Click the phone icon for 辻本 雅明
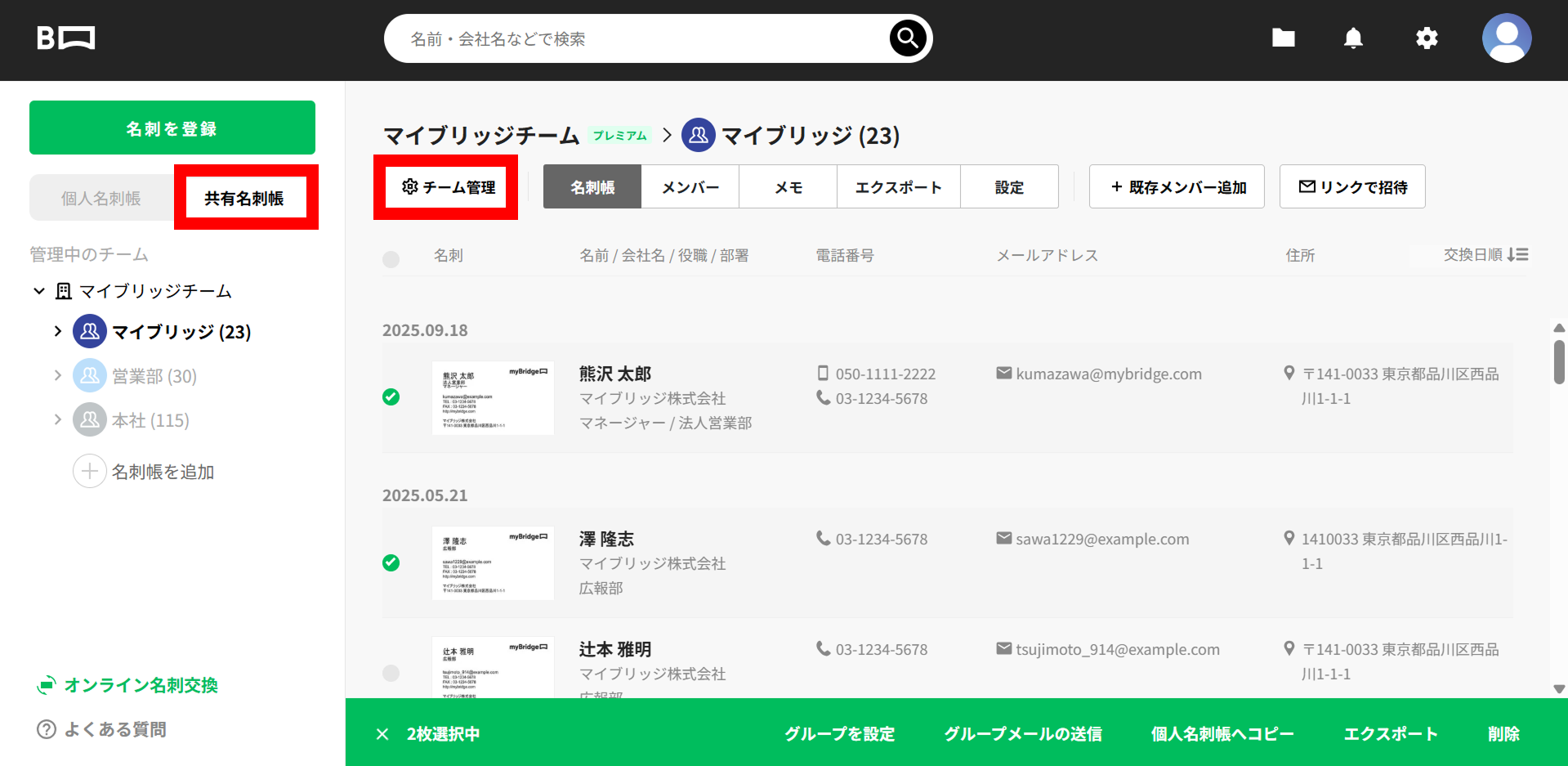Viewport: 1568px width, 766px height. pos(823,648)
